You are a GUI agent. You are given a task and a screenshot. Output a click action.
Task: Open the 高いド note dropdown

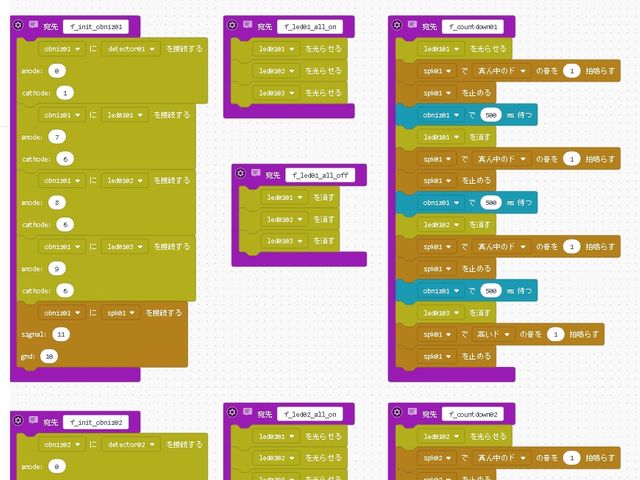(x=494, y=334)
